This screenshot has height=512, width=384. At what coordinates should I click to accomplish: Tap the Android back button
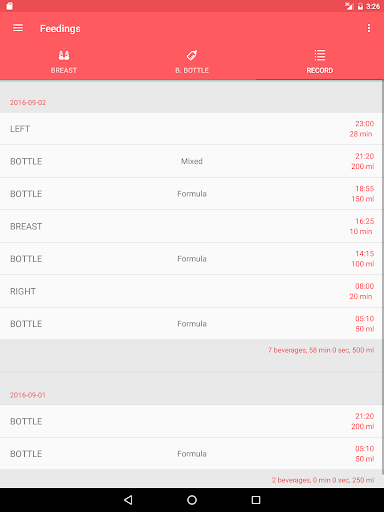pos(128,500)
